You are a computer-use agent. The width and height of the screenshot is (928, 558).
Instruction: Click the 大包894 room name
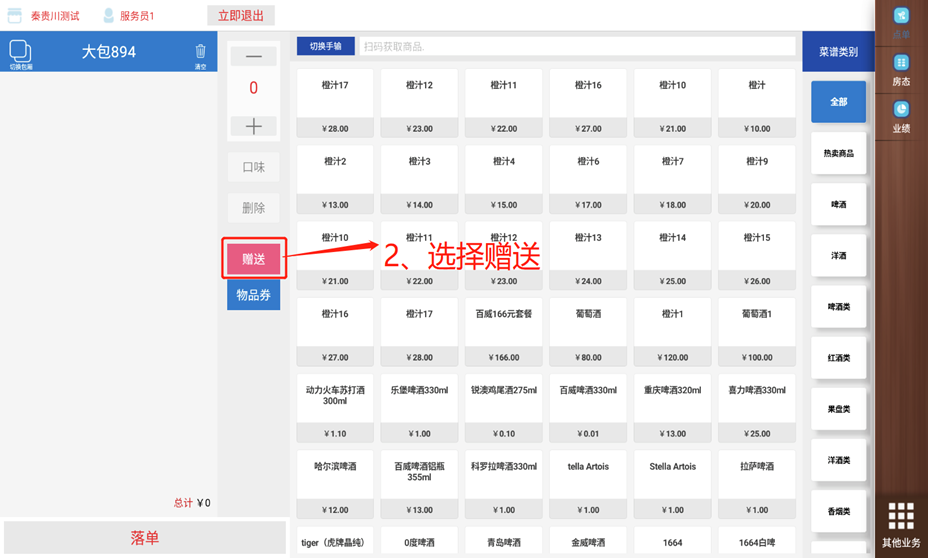coord(109,52)
